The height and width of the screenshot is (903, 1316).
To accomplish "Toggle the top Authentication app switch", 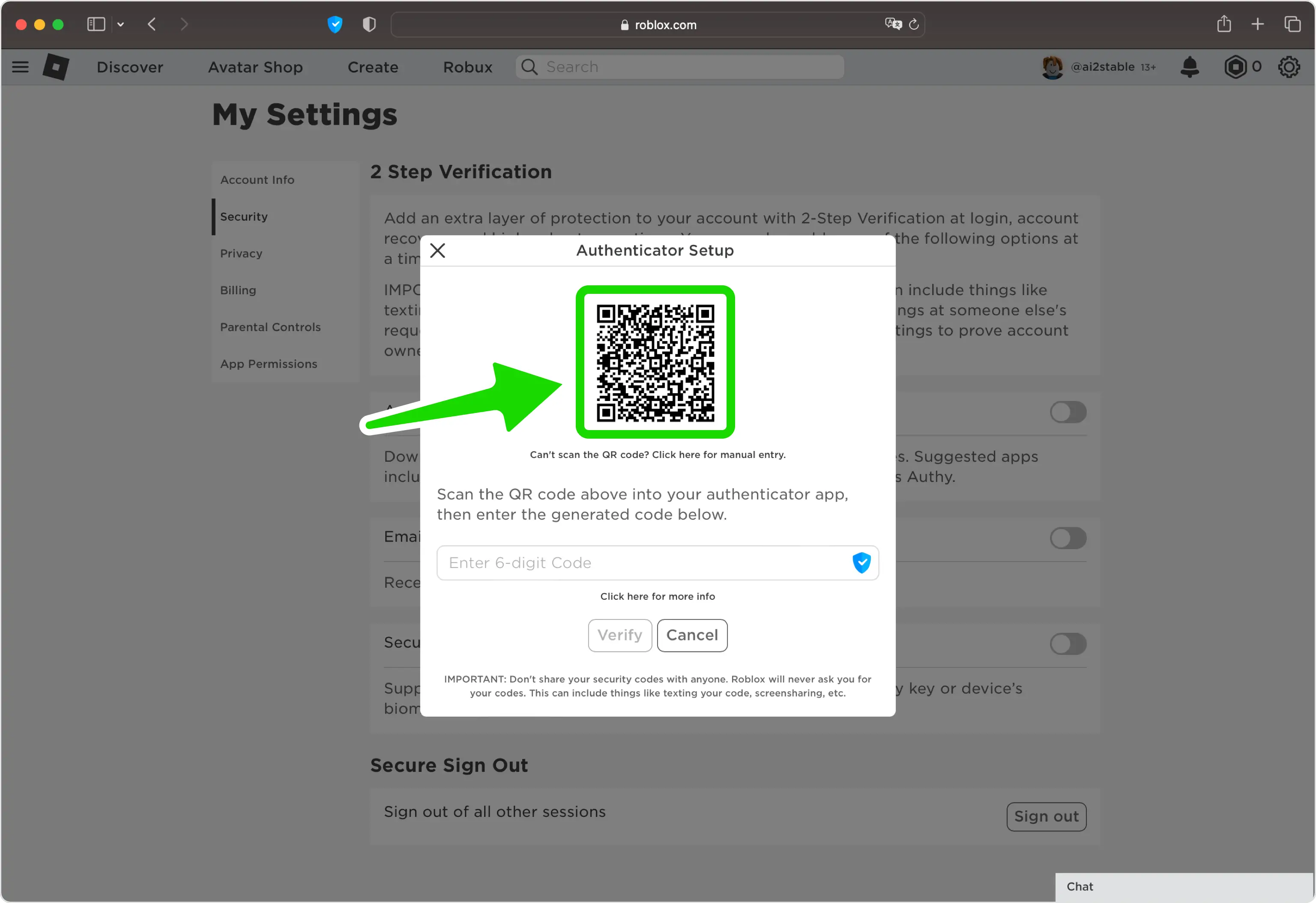I will (1068, 411).
